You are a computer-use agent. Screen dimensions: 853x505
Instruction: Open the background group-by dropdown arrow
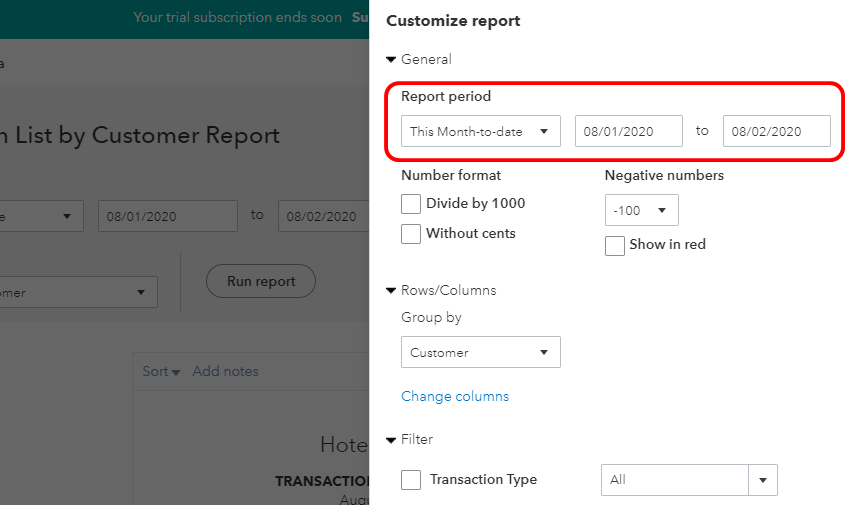[139, 293]
